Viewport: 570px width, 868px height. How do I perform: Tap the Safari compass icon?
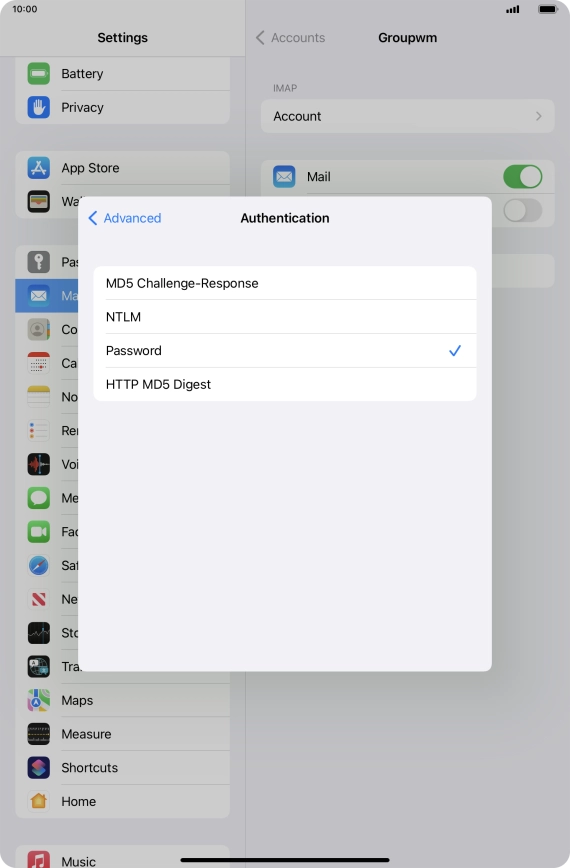tap(39, 565)
